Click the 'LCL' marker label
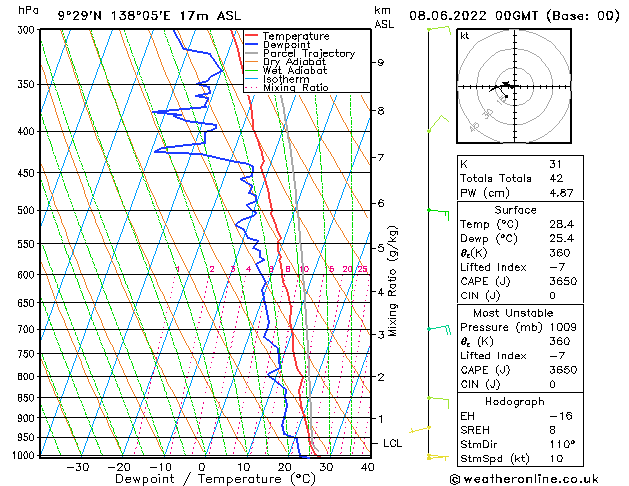 (x=392, y=443)
